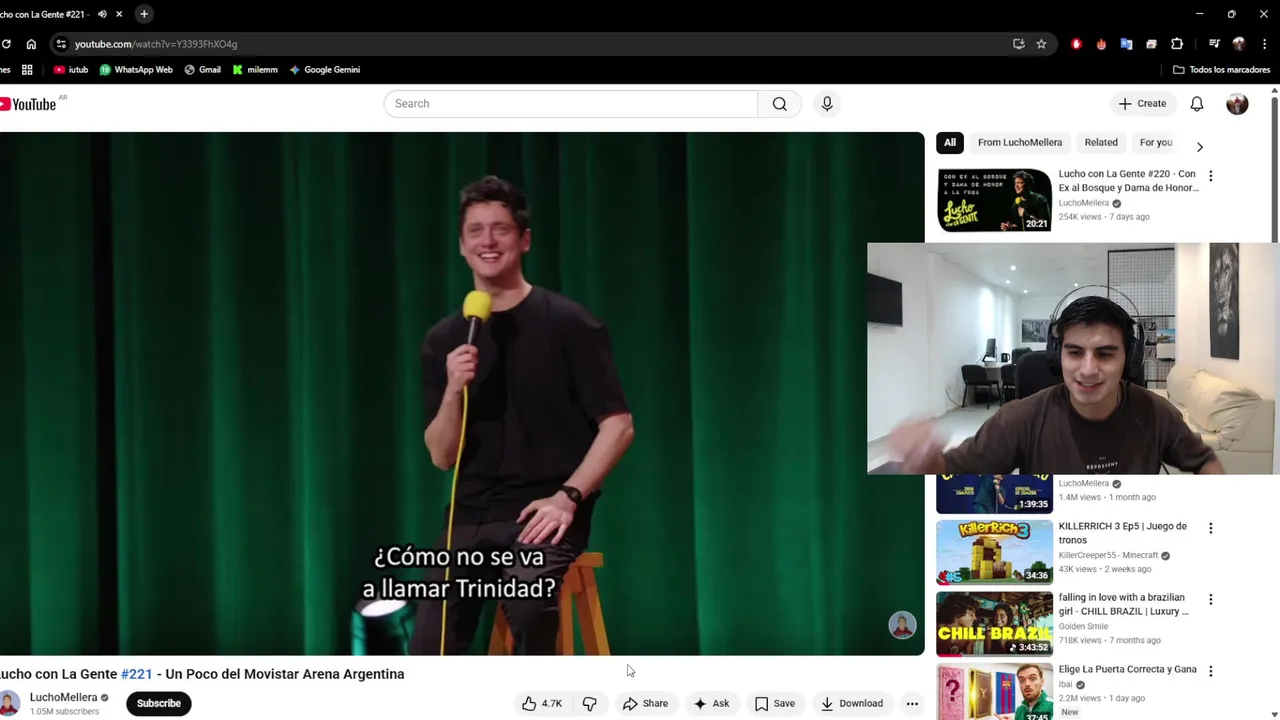The image size is (1280, 720).
Task: Open Google Gemini bookmark
Action: click(324, 70)
